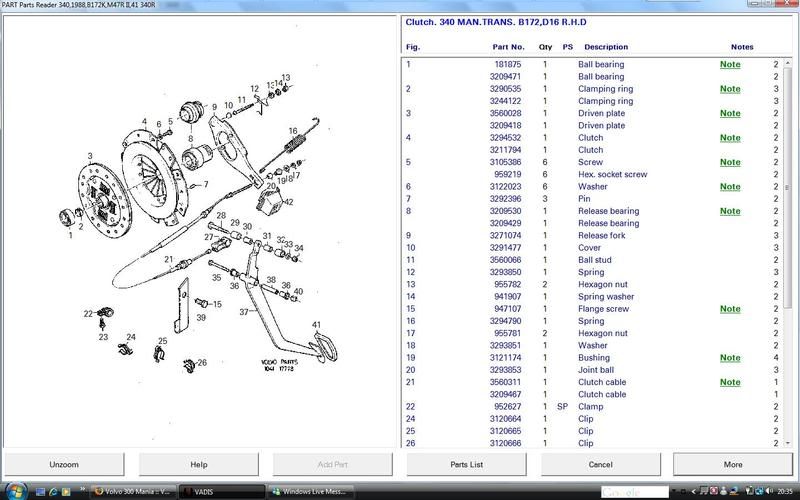
Task: Click the parts list scrollbar thumb
Action: 787,188
